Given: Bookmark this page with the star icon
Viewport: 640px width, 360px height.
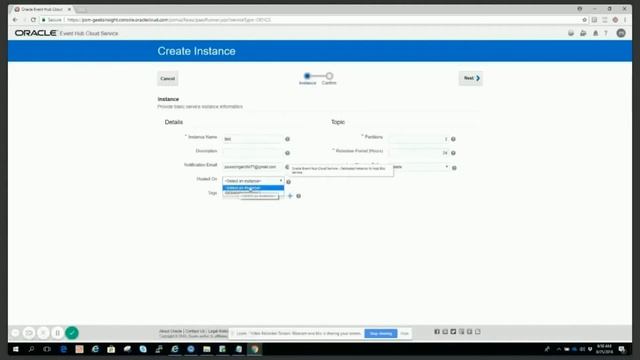Looking at the screenshot, I should (x=584, y=20).
